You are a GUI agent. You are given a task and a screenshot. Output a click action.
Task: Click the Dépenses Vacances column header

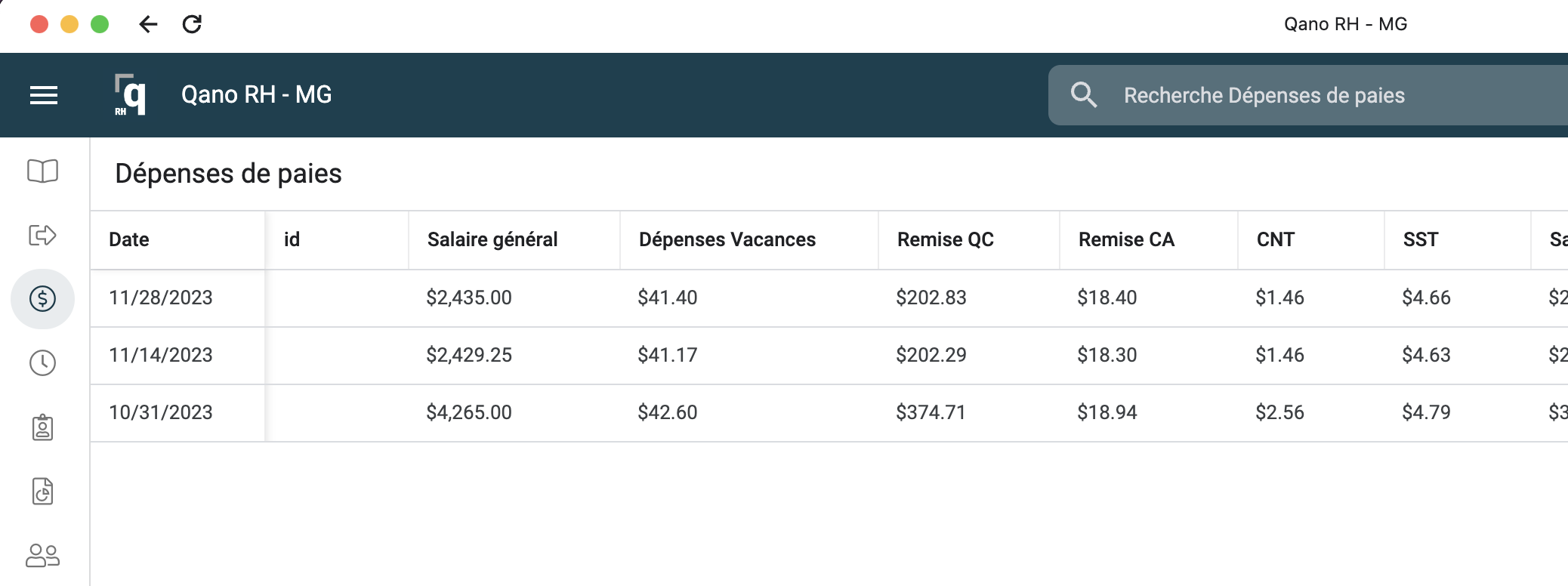click(727, 240)
